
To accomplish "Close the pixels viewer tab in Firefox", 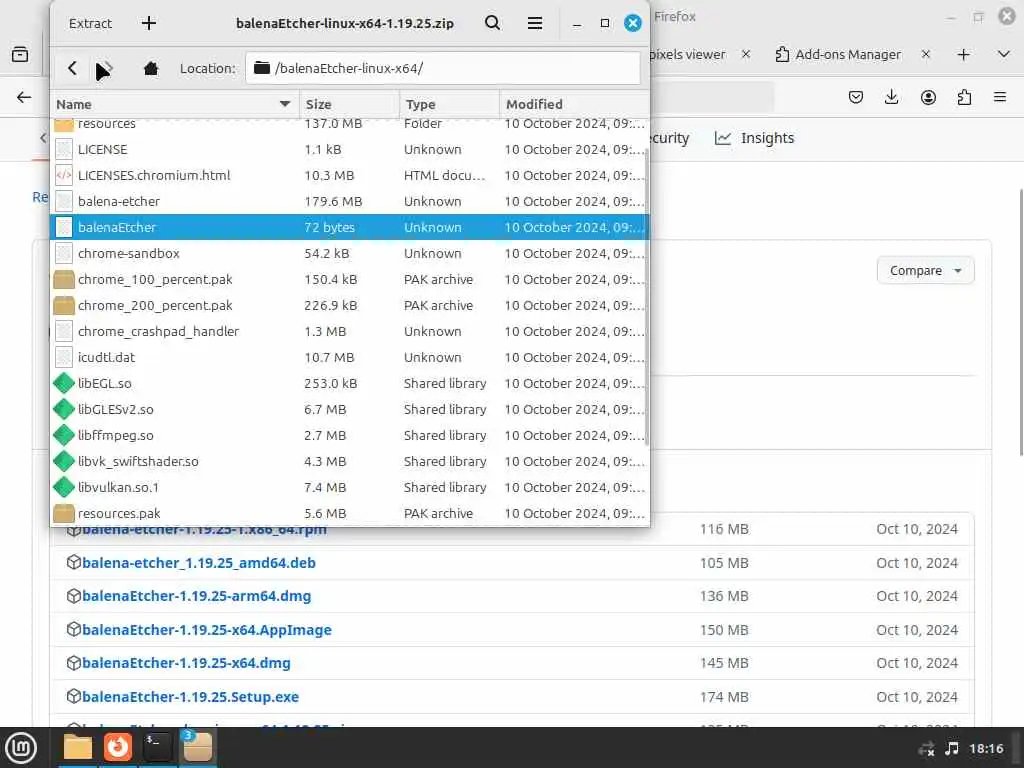I will (x=746, y=54).
